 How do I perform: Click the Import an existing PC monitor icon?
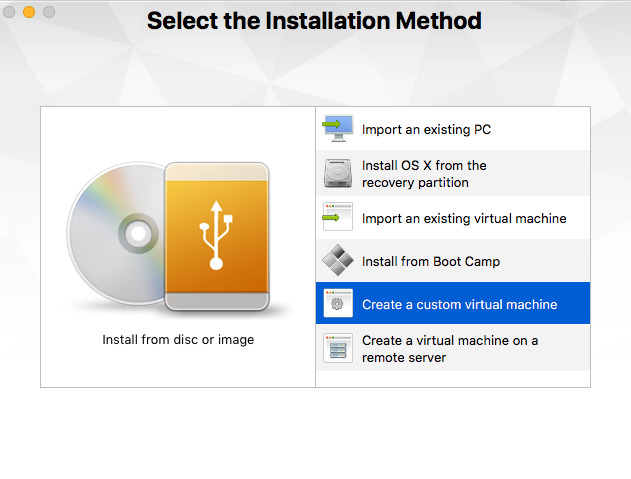pos(337,129)
